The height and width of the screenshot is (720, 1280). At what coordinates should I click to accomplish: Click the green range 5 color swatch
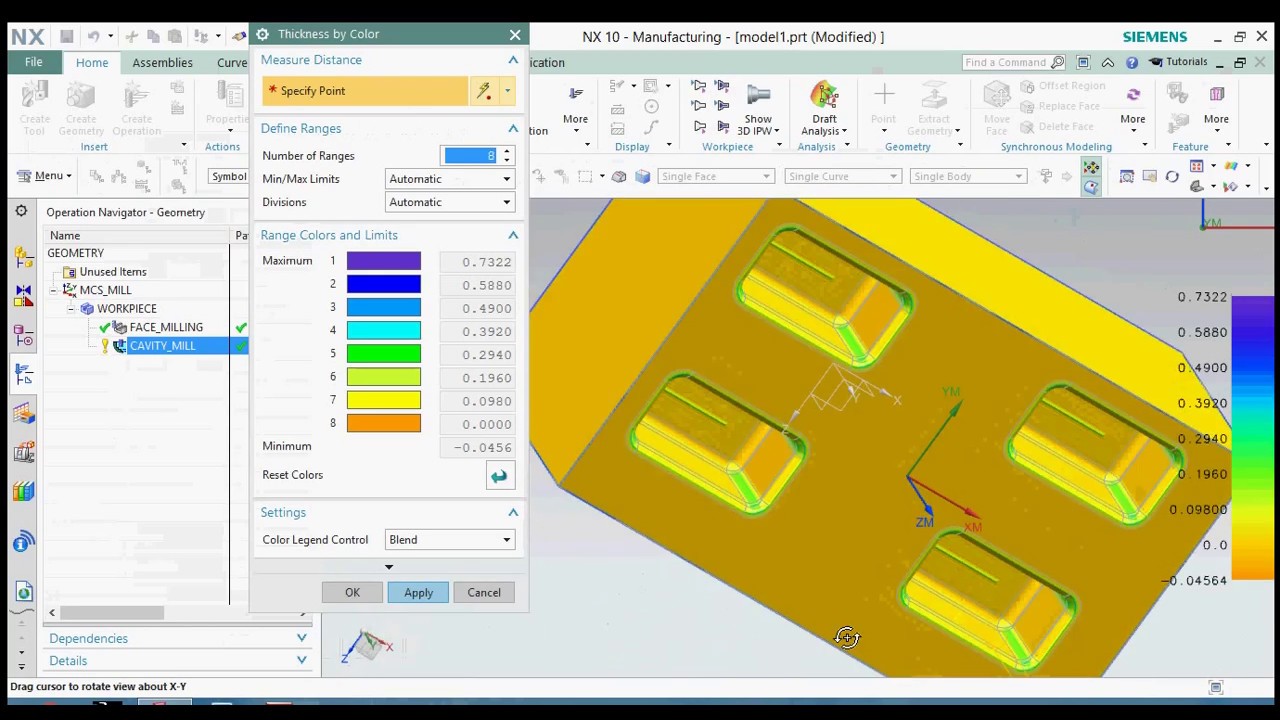point(384,354)
